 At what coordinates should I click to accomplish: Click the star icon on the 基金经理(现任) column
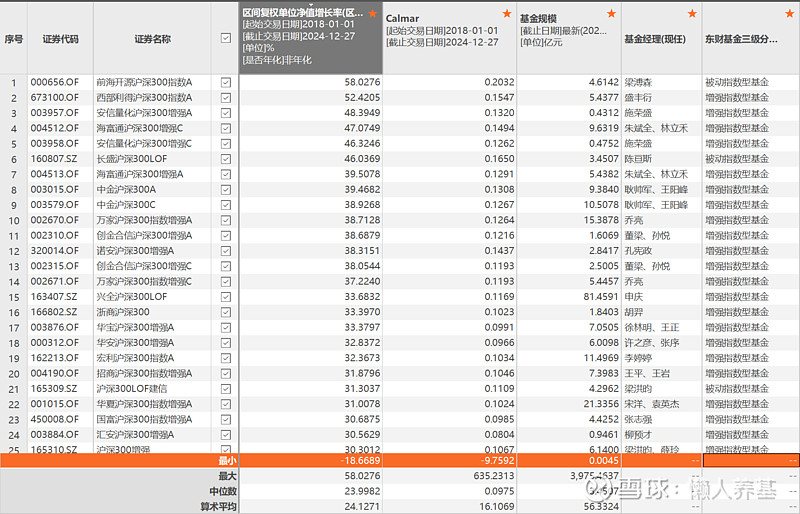tap(692, 14)
